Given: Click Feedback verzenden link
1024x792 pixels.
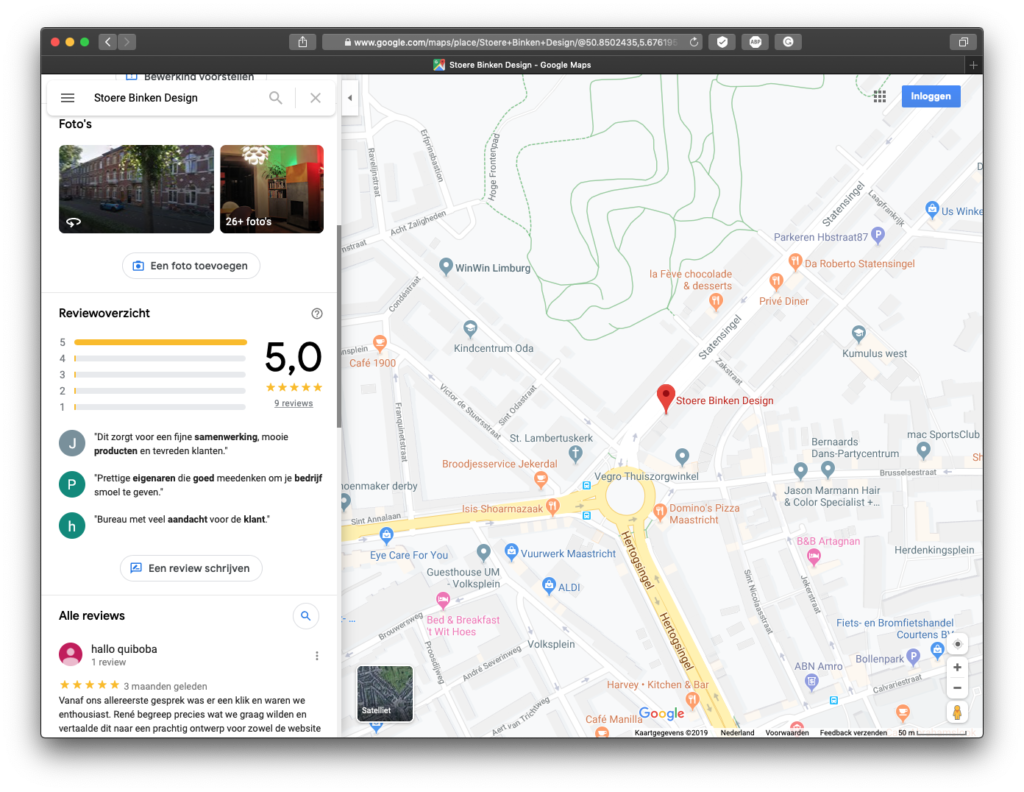Looking at the screenshot, I should tap(853, 733).
